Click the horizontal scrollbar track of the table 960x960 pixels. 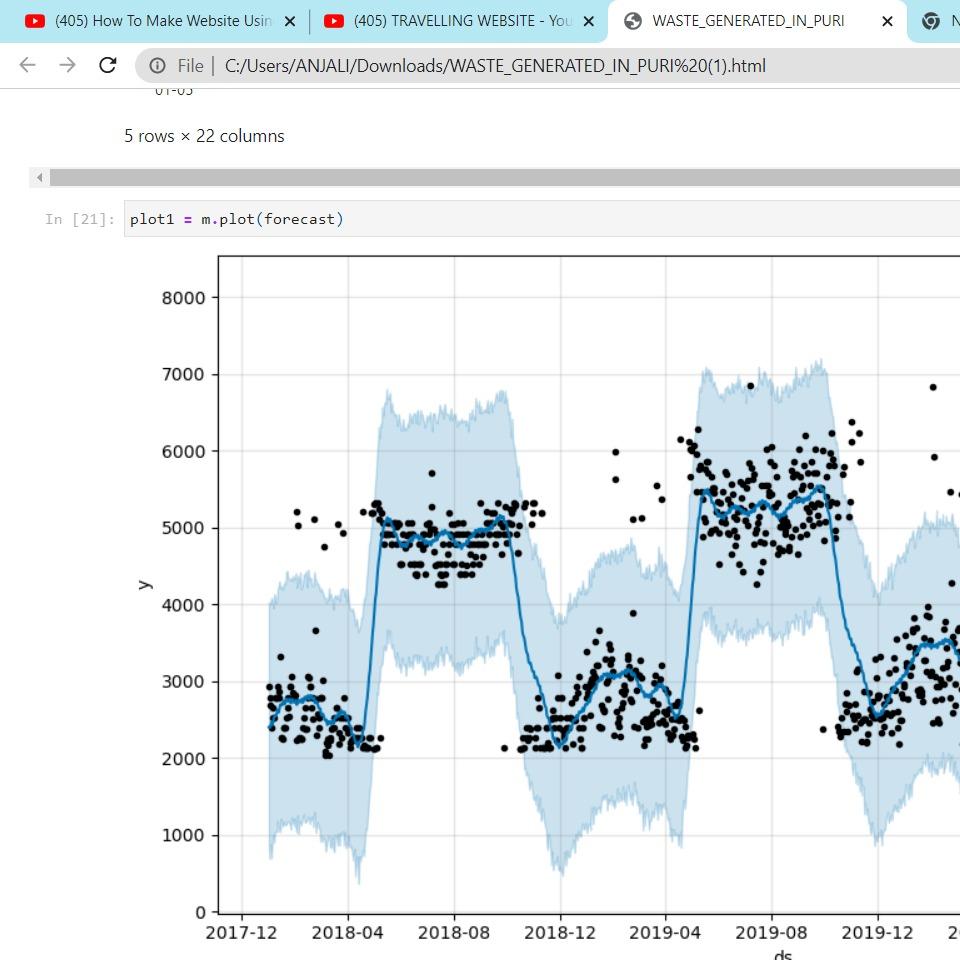coord(500,177)
